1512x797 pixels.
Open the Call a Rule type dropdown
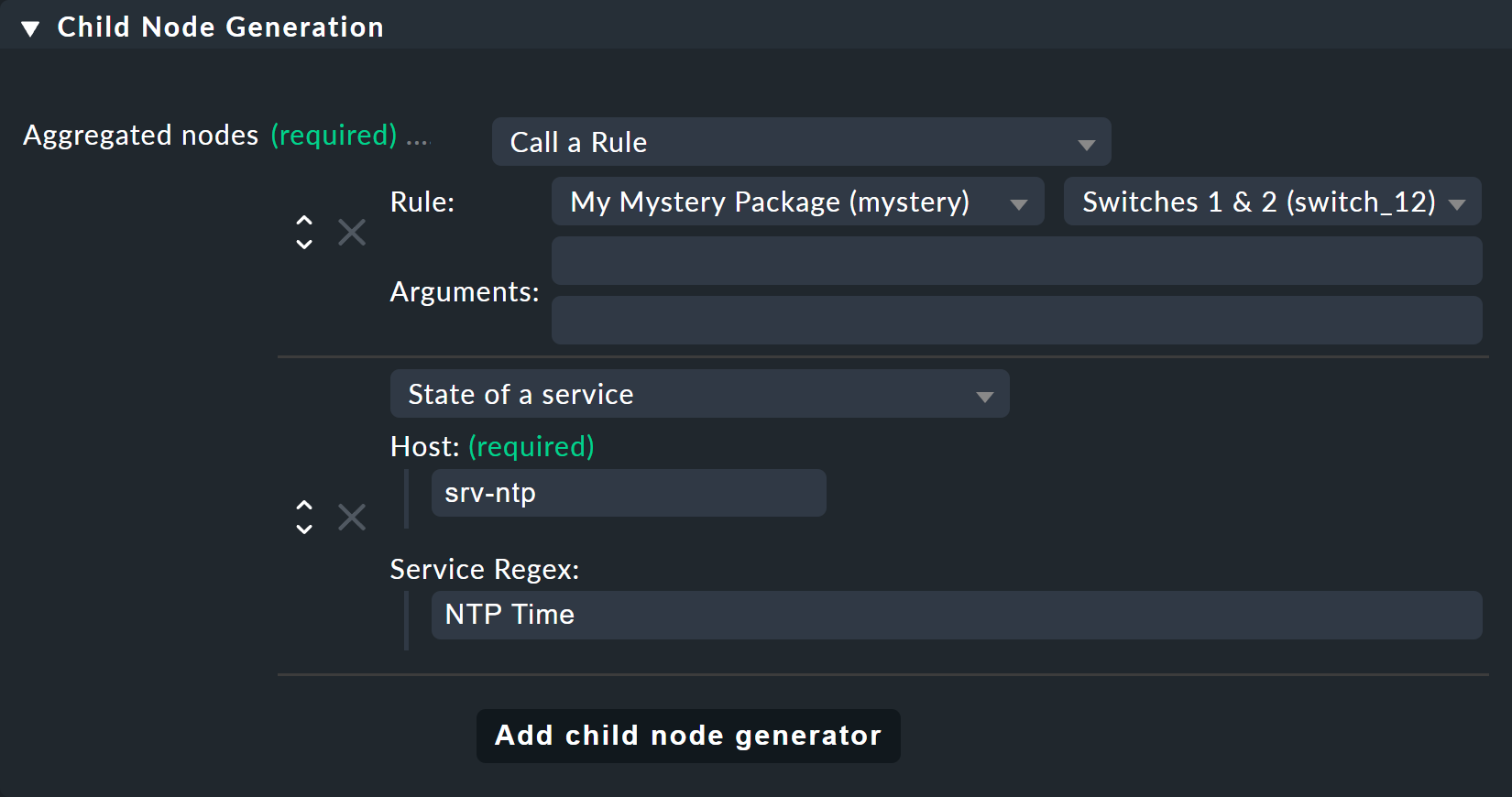[x=801, y=142]
